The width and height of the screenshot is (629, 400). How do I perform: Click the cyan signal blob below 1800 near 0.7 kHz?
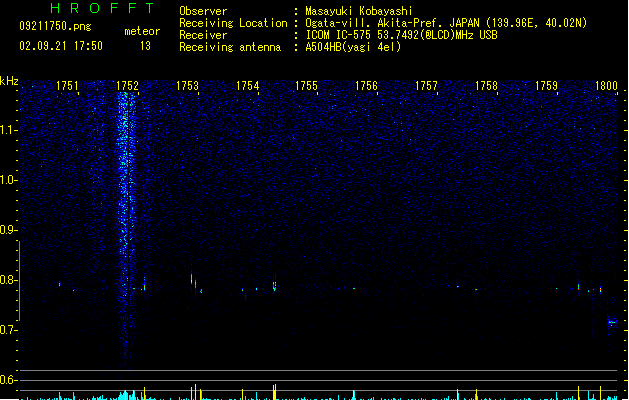(612, 322)
